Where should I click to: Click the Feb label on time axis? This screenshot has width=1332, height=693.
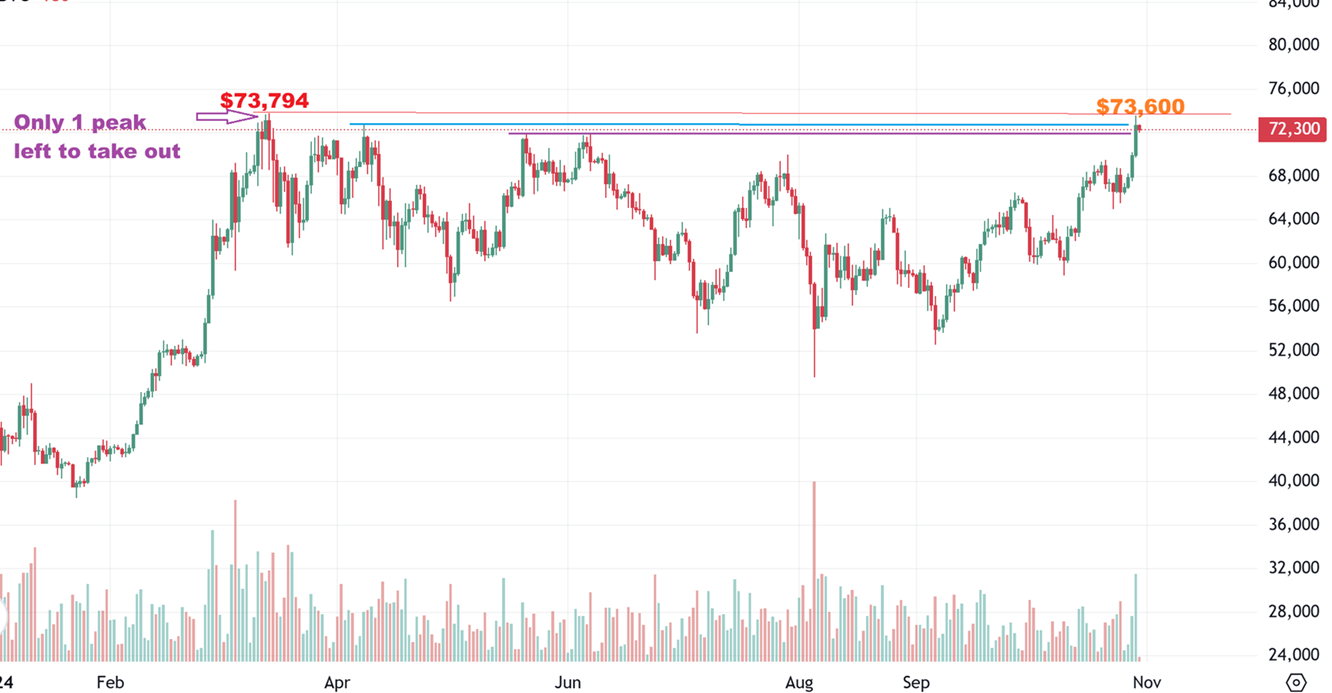[x=110, y=683]
